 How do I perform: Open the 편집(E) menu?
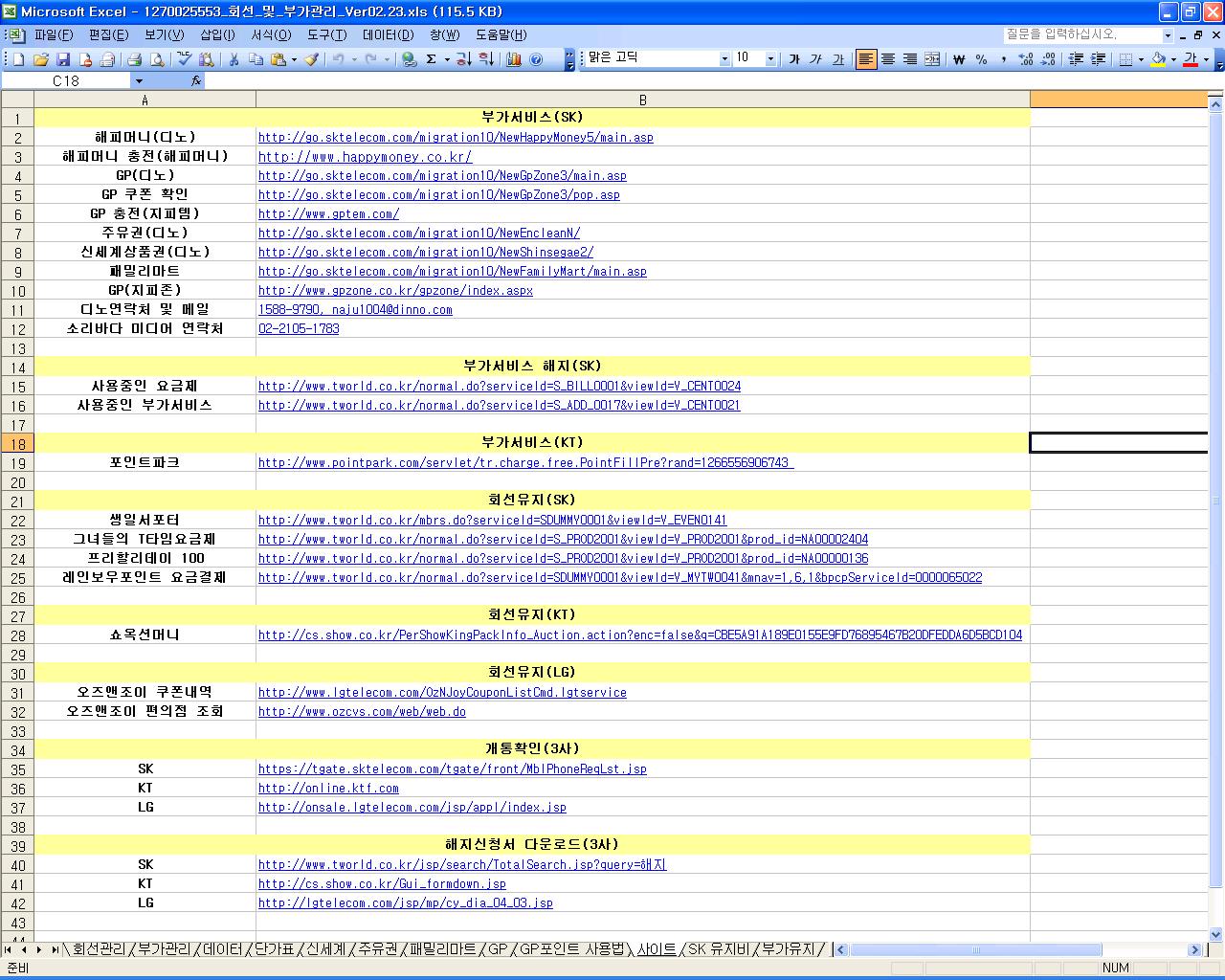pos(108,35)
